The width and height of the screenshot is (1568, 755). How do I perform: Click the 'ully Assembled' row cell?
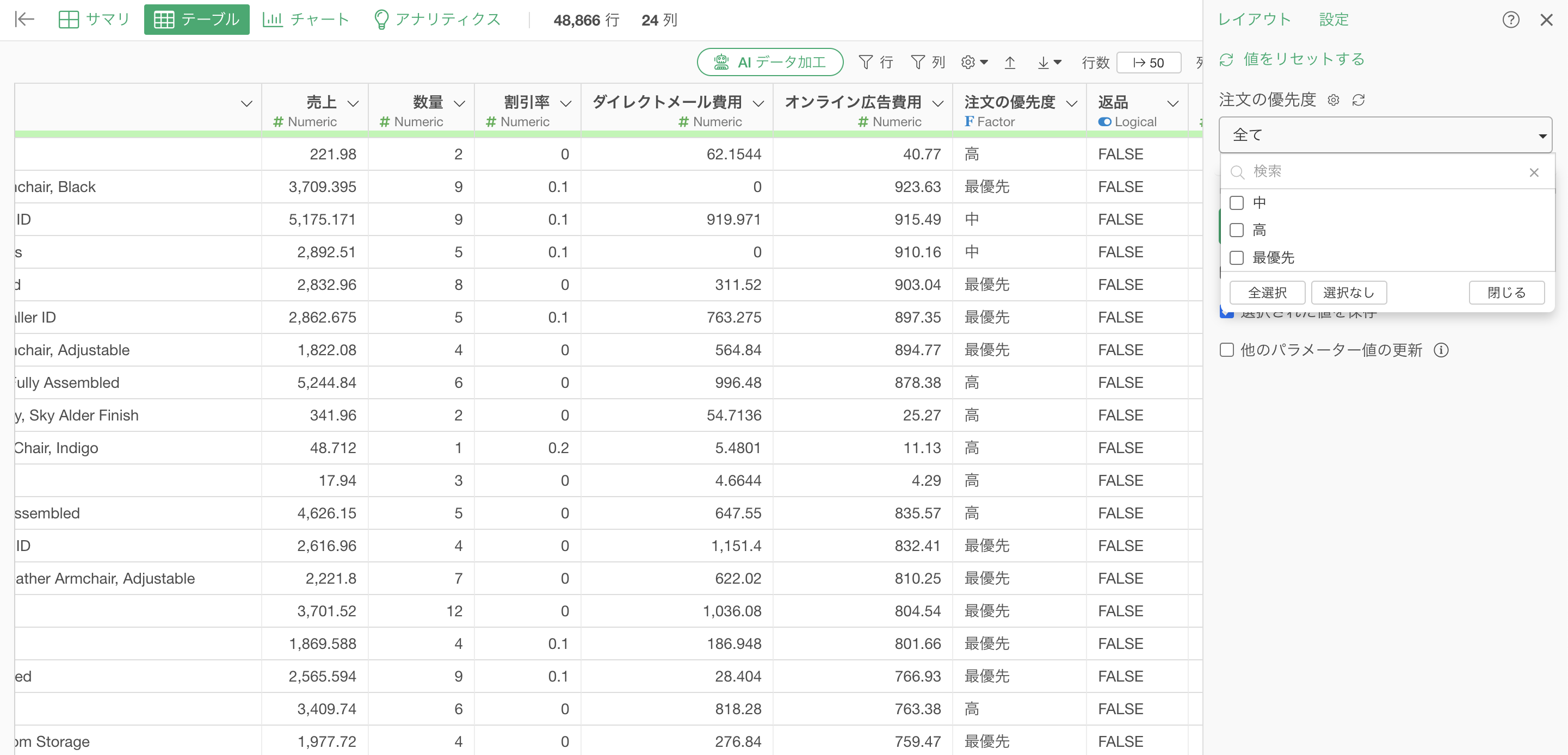[x=138, y=383]
